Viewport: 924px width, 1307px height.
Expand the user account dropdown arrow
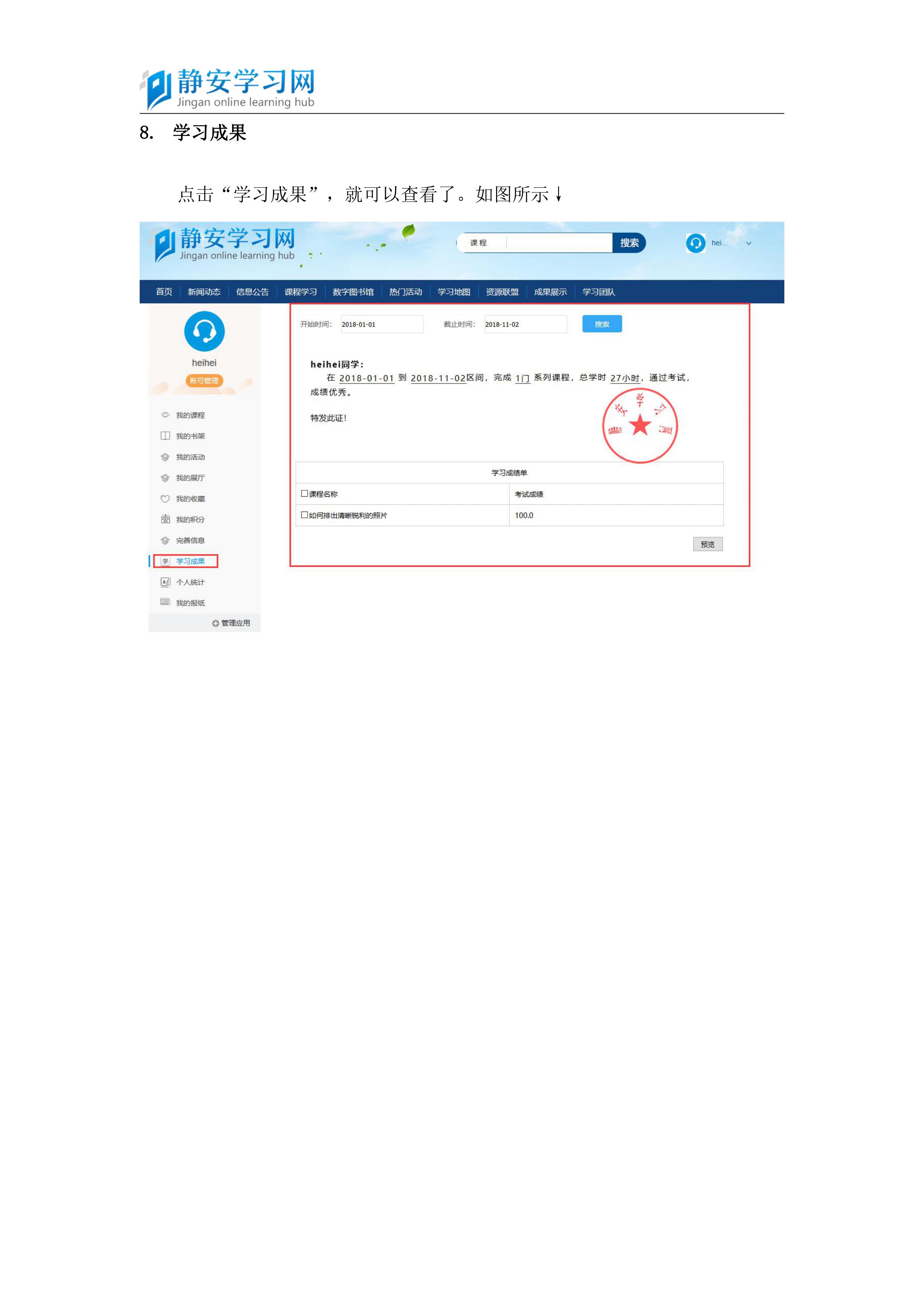[x=749, y=243]
